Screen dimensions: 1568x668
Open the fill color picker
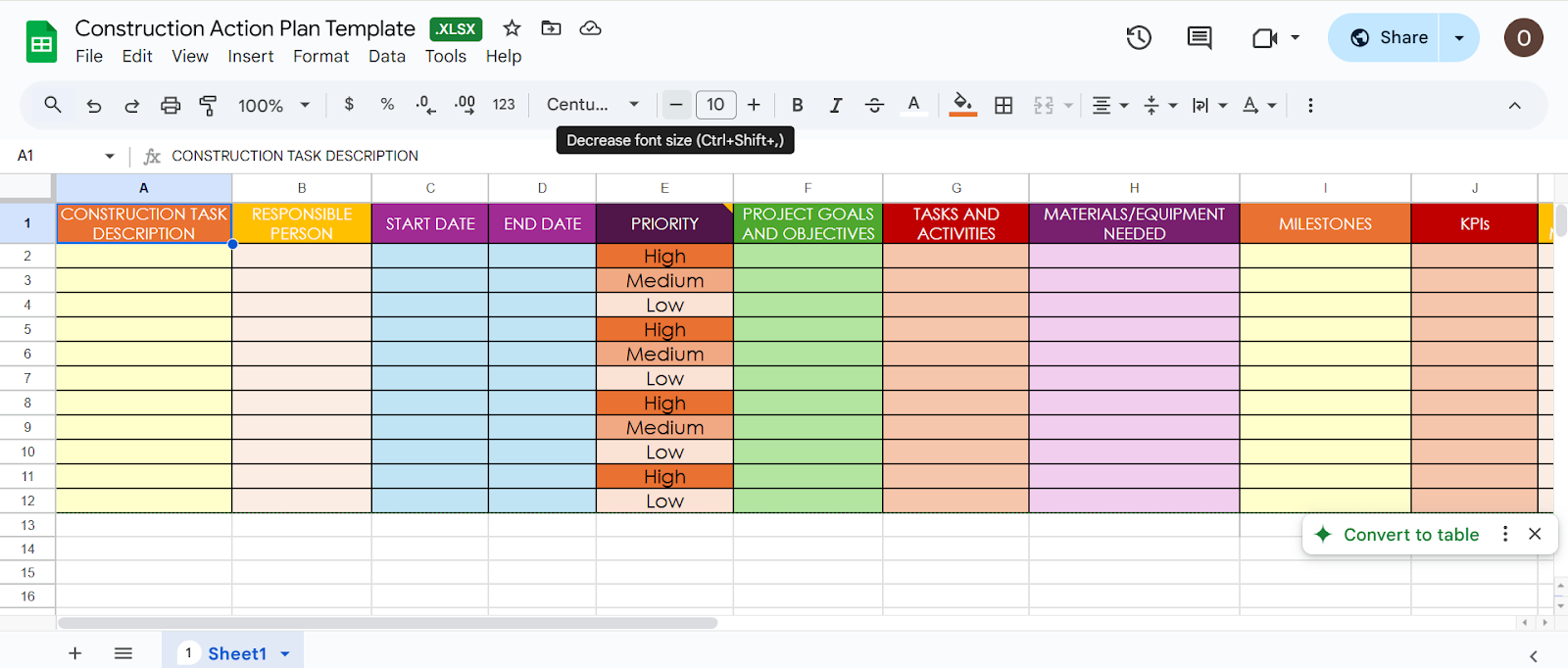[x=963, y=105]
